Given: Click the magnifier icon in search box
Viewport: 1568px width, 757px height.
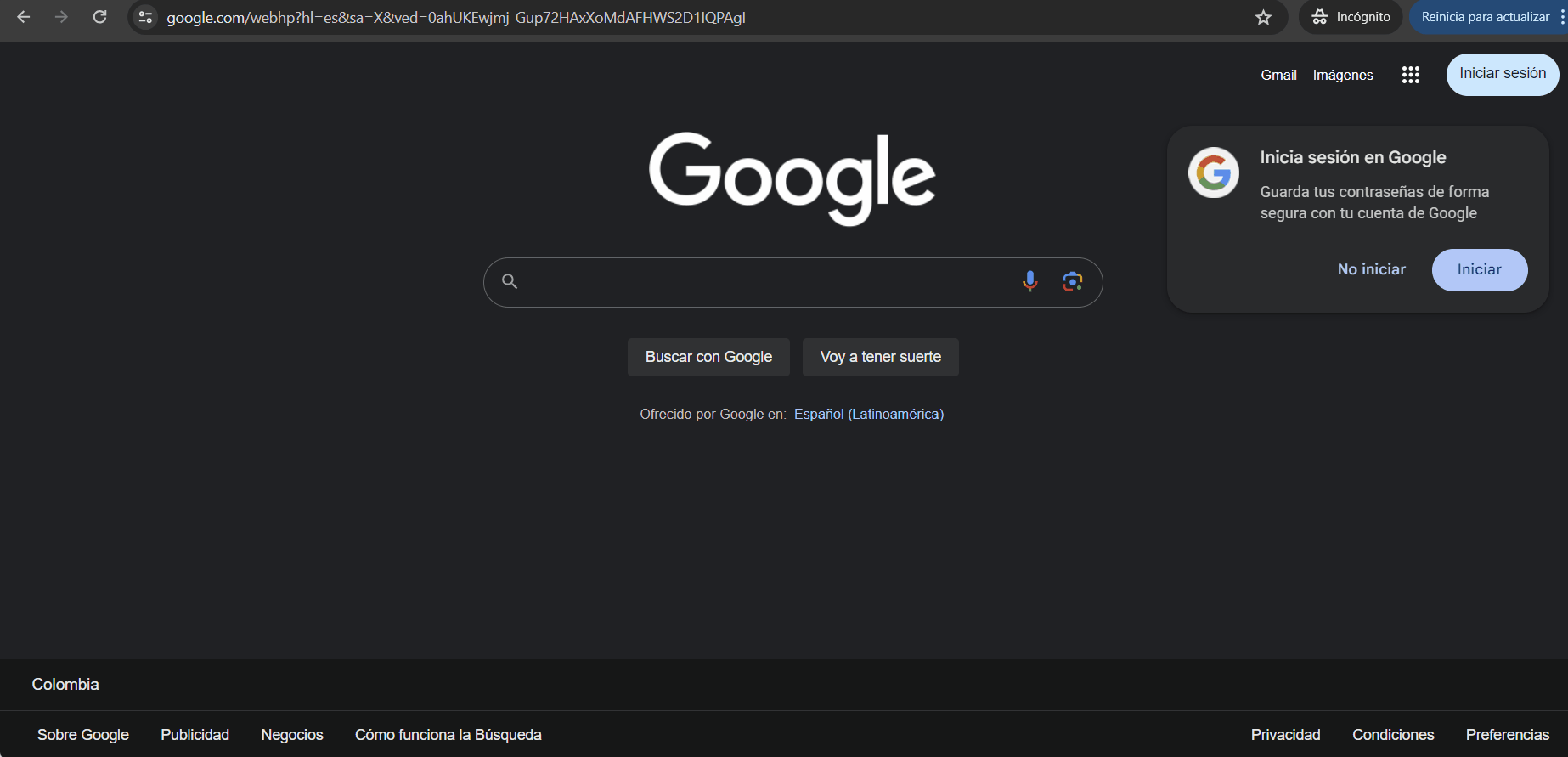Looking at the screenshot, I should [510, 281].
